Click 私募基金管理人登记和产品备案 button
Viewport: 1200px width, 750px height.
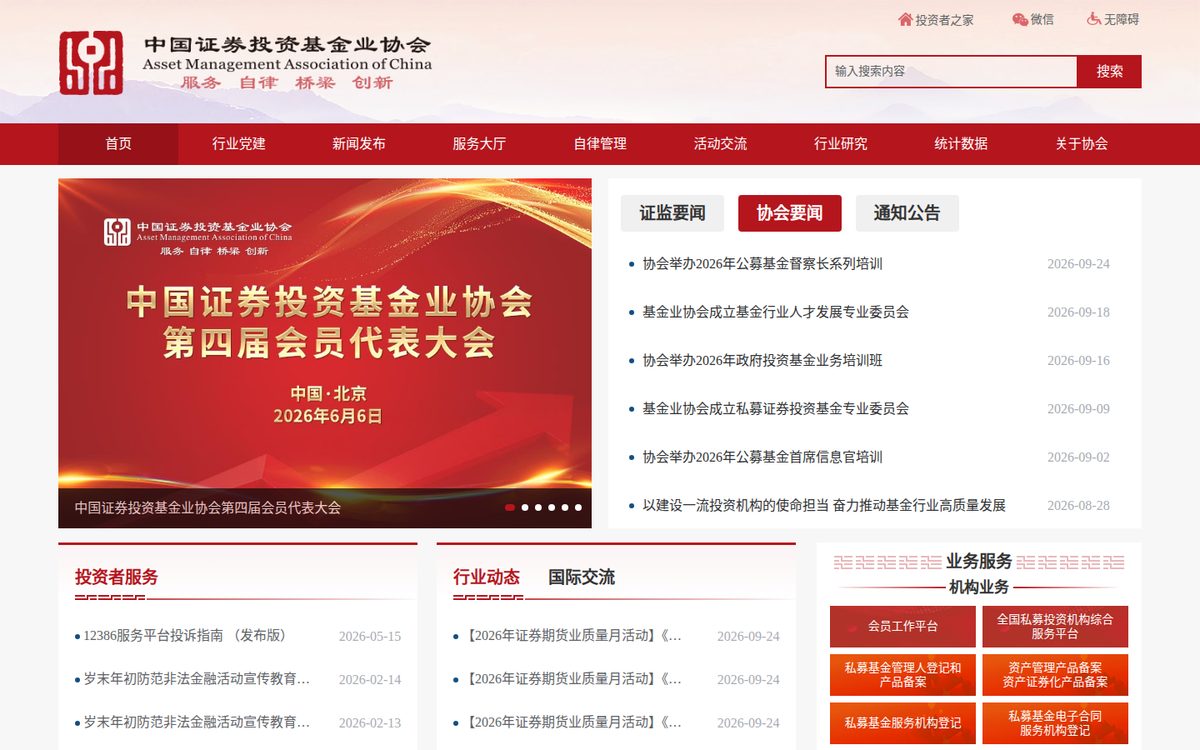tap(903, 675)
